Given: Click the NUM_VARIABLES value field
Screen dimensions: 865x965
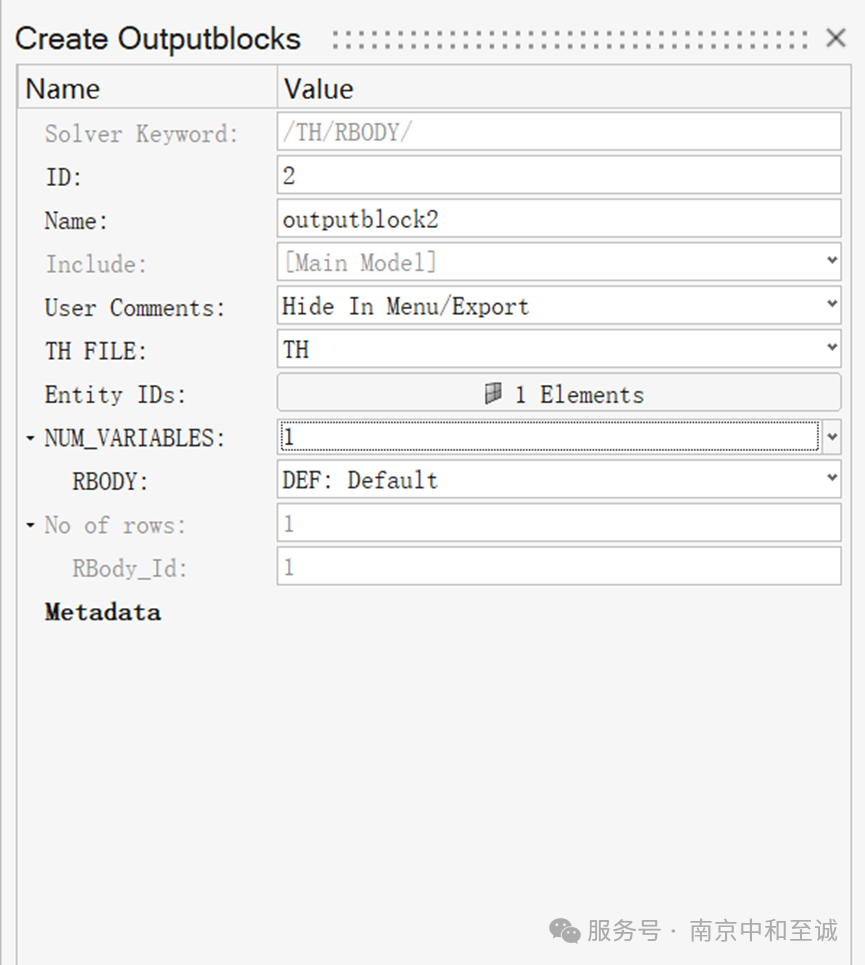Looking at the screenshot, I should tap(549, 436).
